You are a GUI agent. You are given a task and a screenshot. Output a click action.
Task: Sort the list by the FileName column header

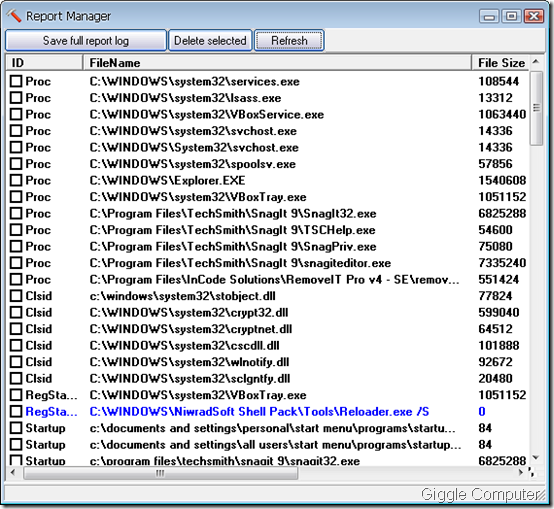pos(277,63)
